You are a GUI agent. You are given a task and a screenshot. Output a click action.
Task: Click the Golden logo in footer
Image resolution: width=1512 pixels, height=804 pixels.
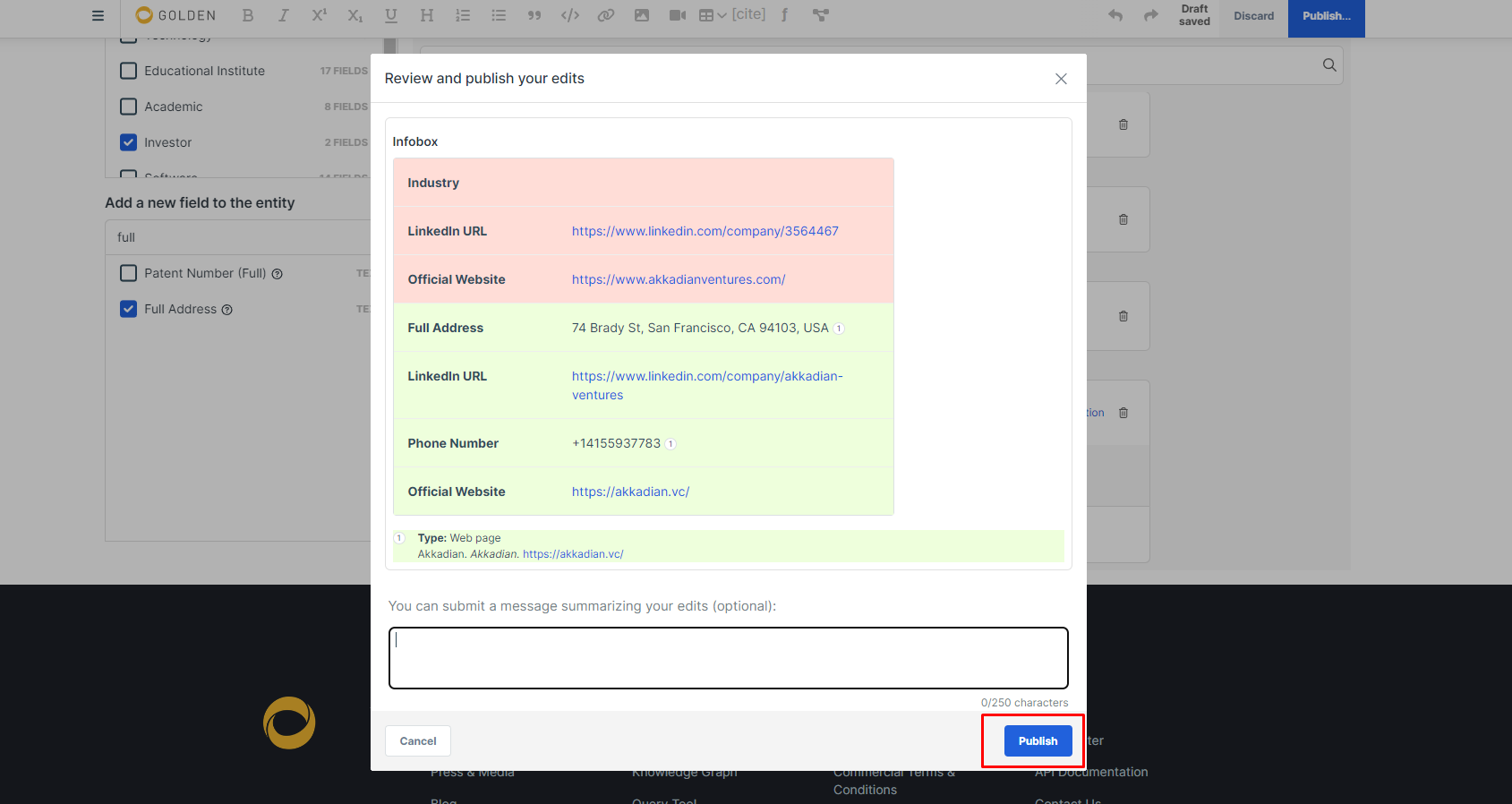coord(289,723)
